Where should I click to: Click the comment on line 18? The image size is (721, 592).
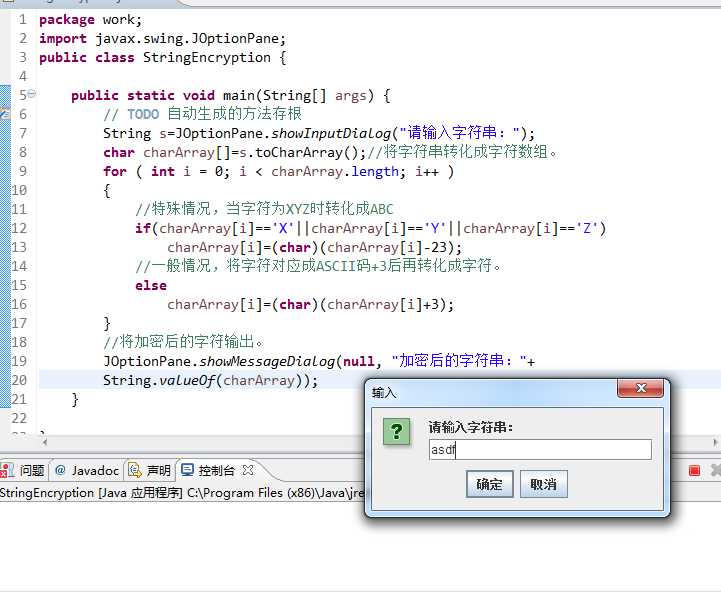point(183,342)
